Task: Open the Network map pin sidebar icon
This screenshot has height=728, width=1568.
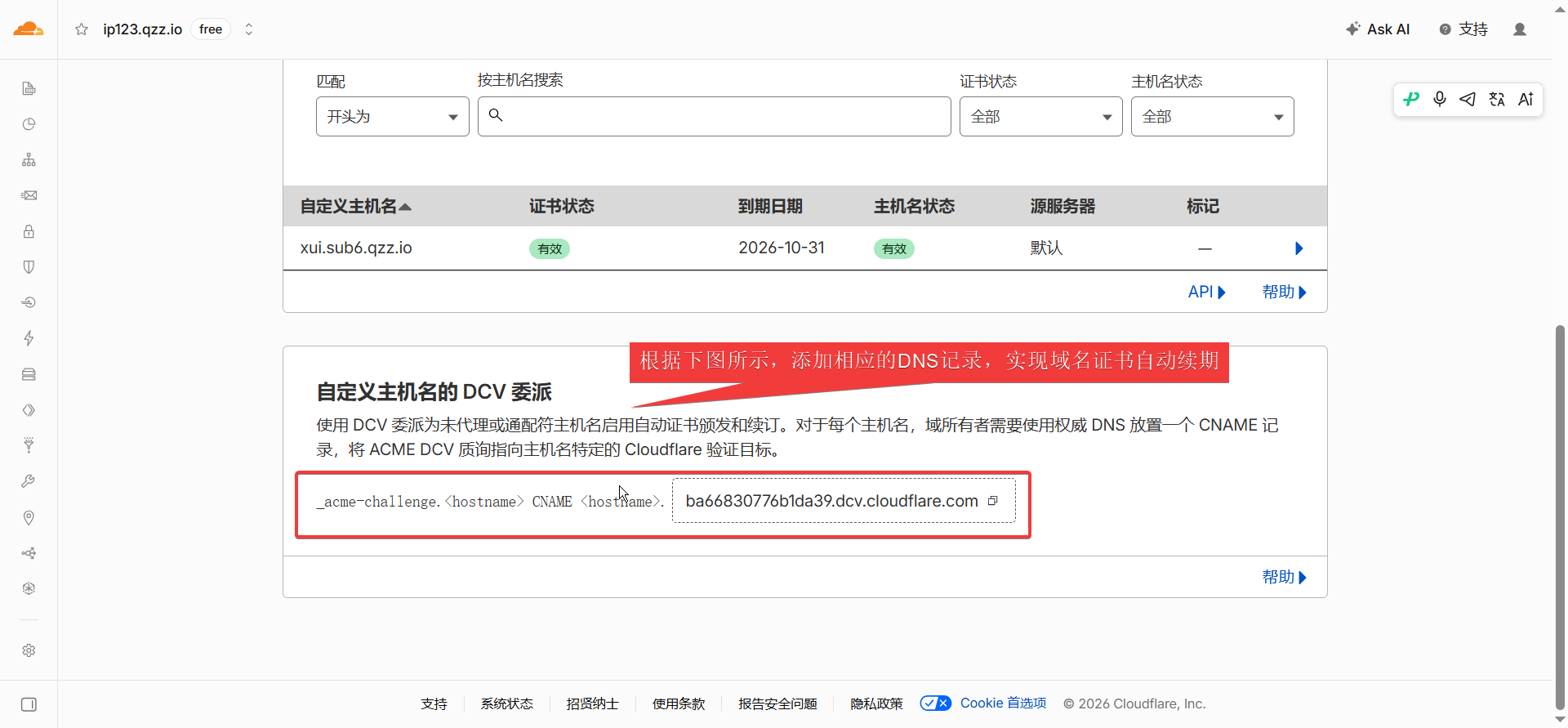Action: coord(29,517)
